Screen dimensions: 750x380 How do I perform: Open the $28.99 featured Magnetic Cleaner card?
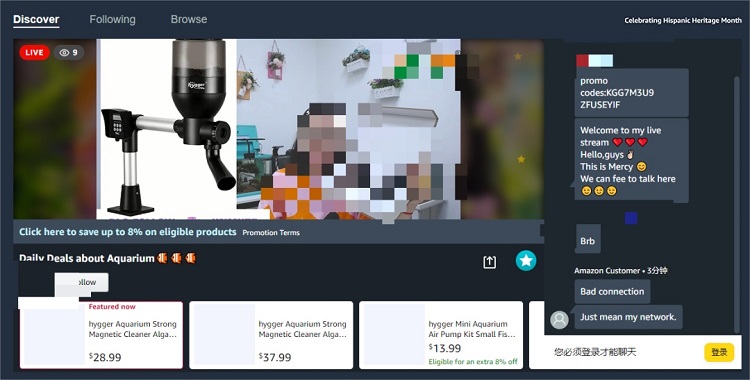pos(101,335)
